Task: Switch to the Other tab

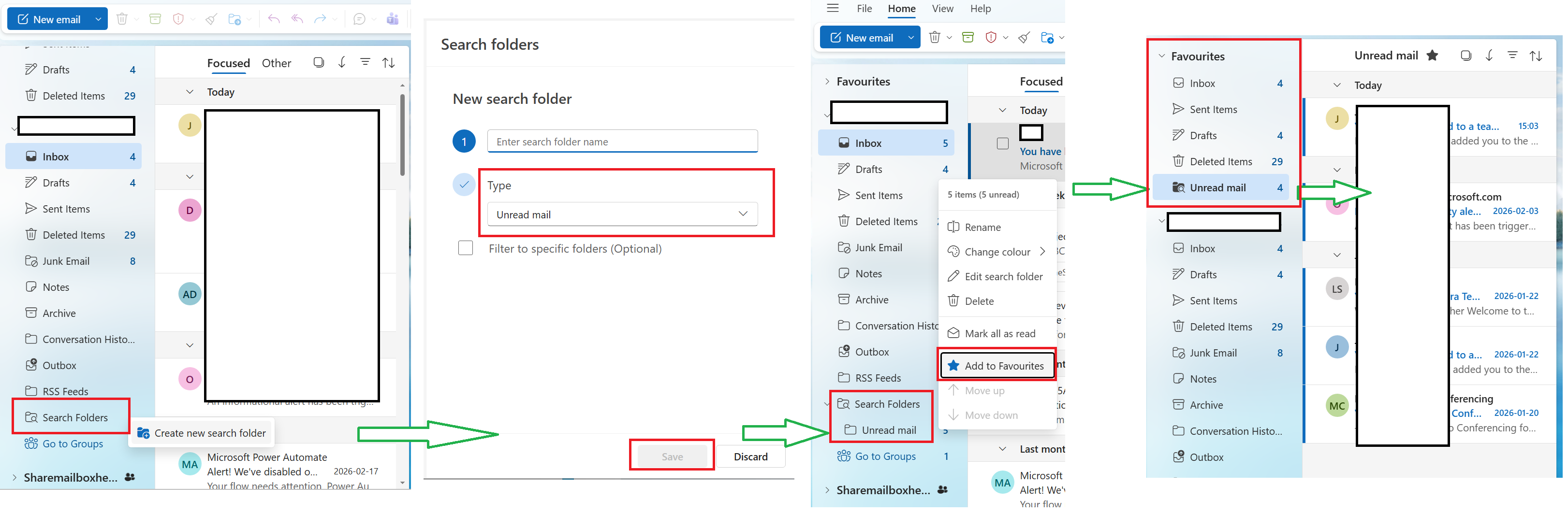Action: coord(277,63)
